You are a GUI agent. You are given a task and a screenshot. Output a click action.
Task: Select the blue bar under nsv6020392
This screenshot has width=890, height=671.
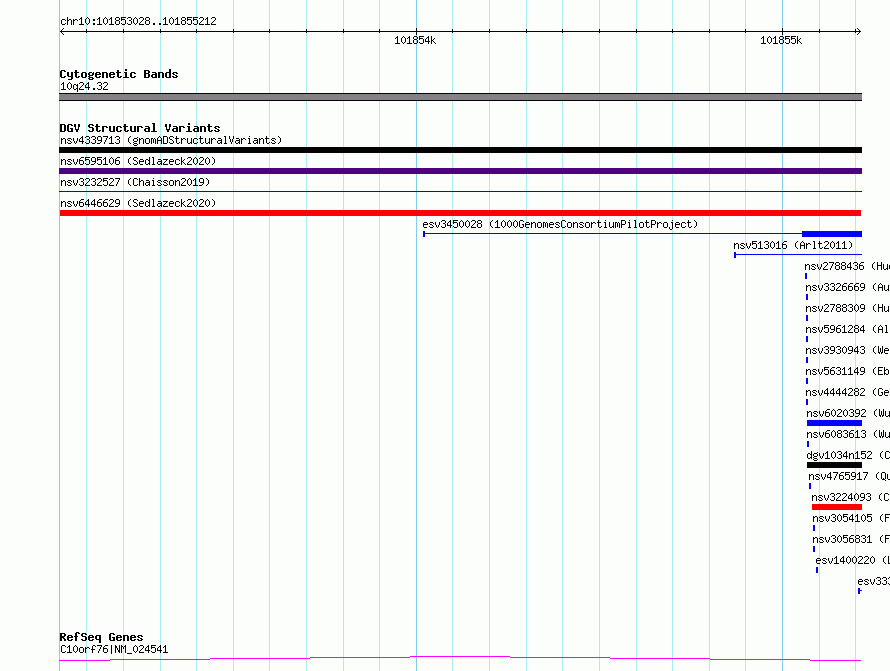tap(834, 423)
